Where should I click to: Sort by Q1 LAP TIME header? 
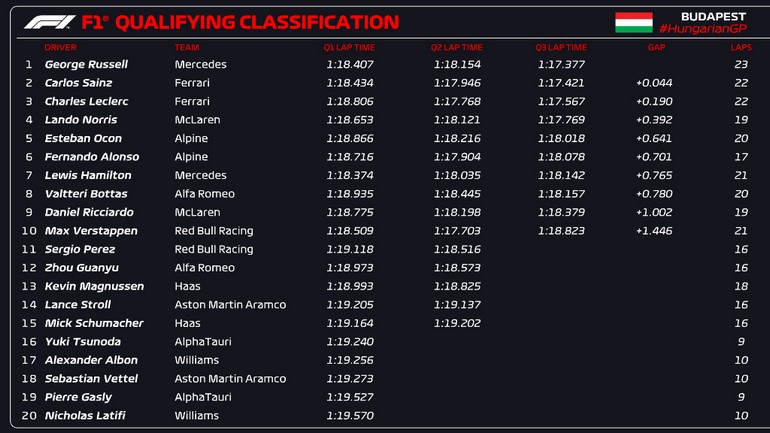pos(349,47)
